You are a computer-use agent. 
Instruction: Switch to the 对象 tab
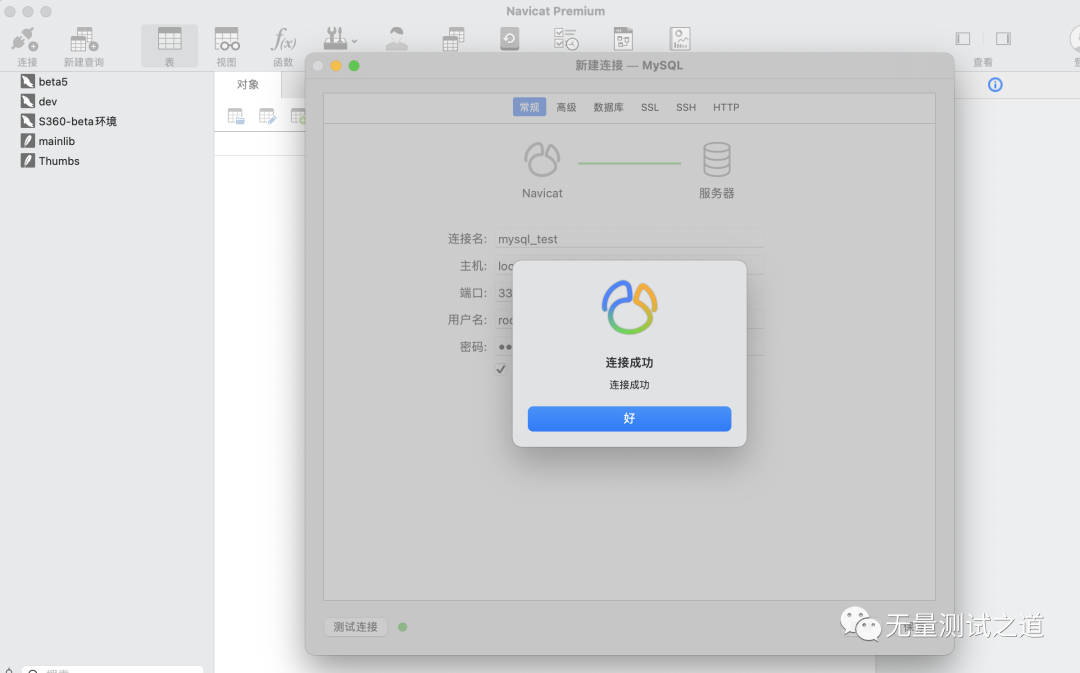[x=248, y=85]
